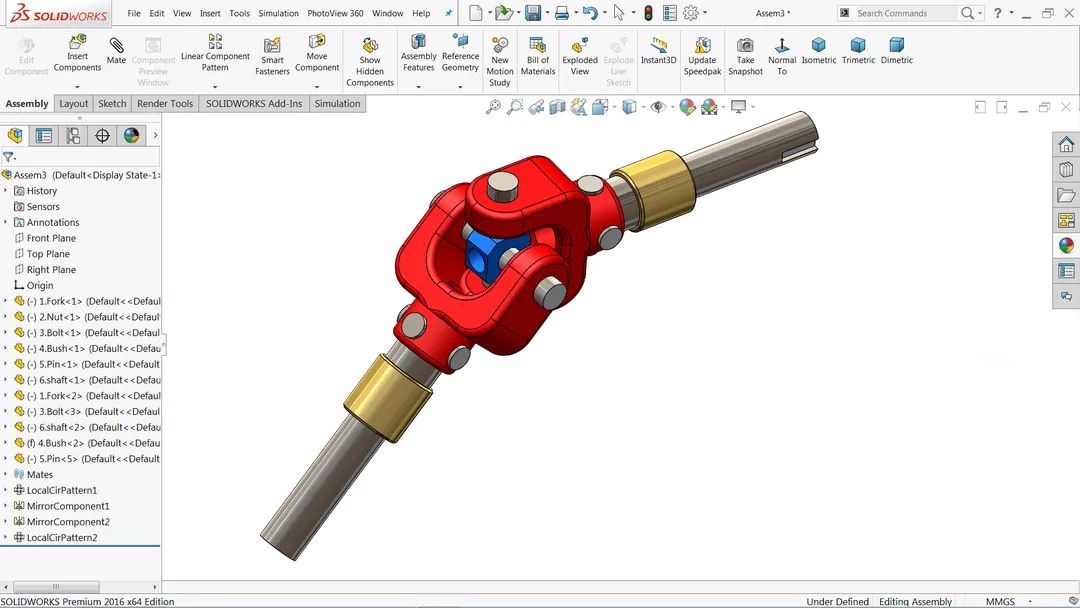This screenshot has width=1080, height=608.
Task: Start a New Motion Study
Action: [500, 61]
